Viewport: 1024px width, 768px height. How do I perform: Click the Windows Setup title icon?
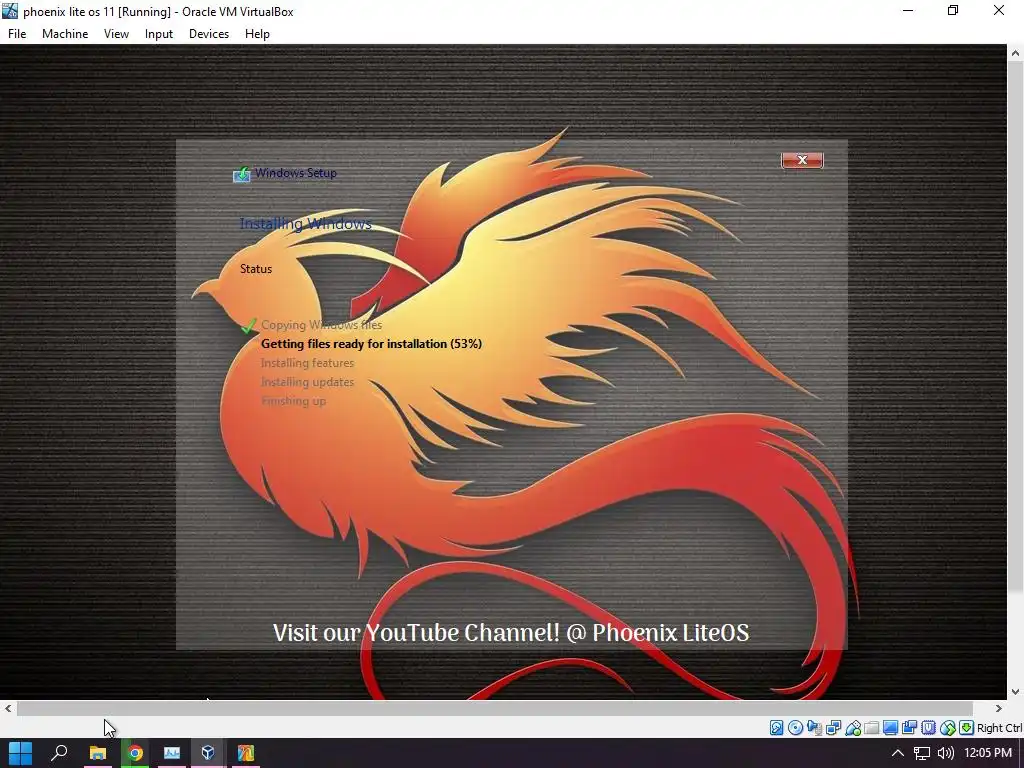pos(242,174)
